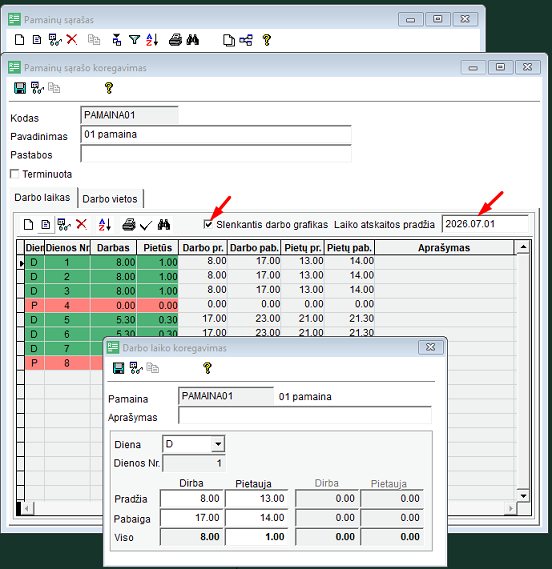The width and height of the screenshot is (552, 569).
Task: Click the printer icon in Pamainų sąrašas toolbar
Action: (x=175, y=40)
